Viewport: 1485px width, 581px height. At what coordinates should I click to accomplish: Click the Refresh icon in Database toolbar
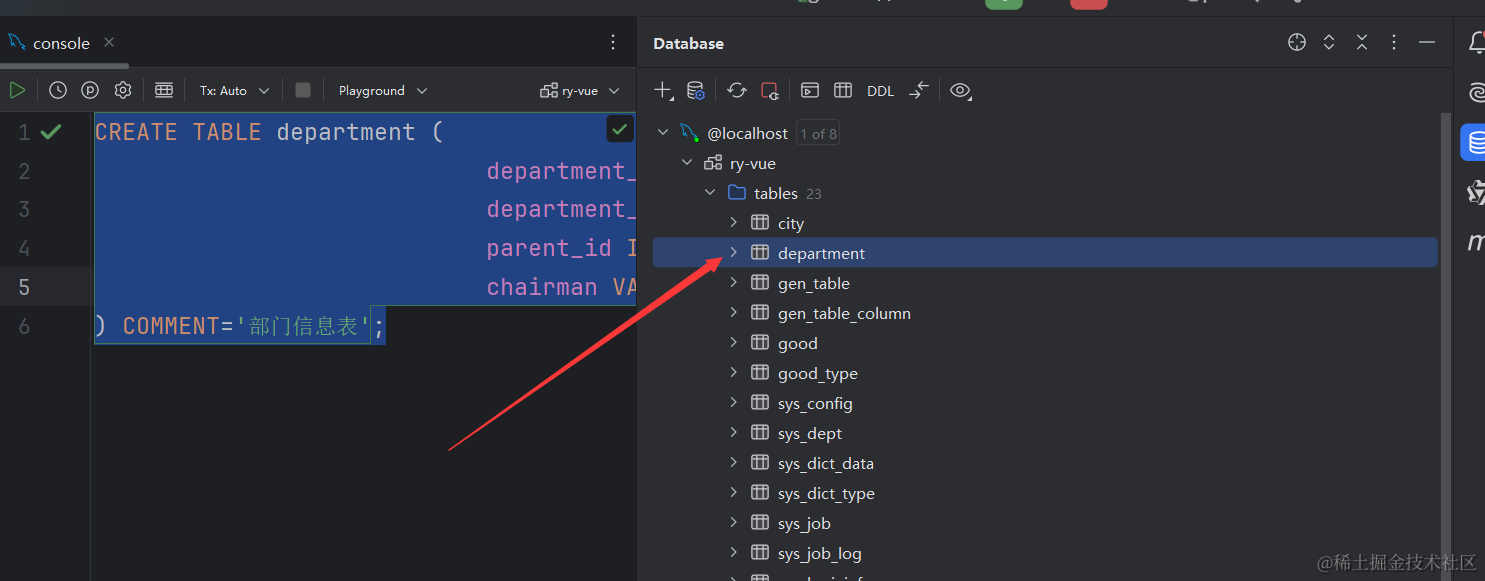click(x=737, y=90)
